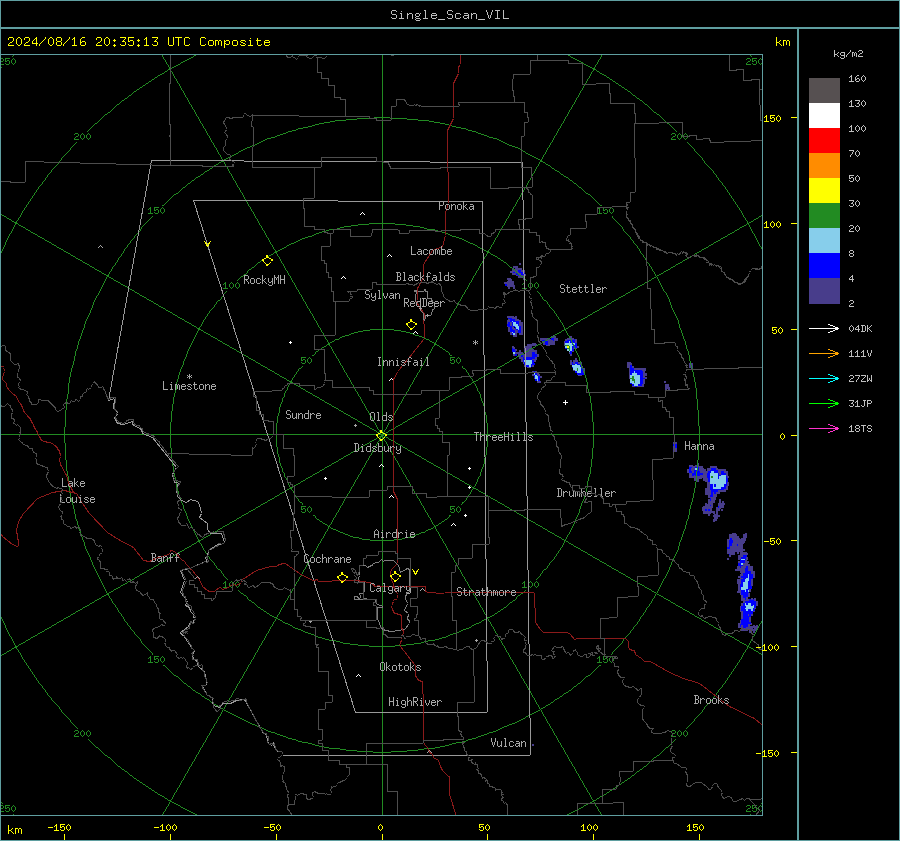Click the white 04DK arrow icon

824,328
